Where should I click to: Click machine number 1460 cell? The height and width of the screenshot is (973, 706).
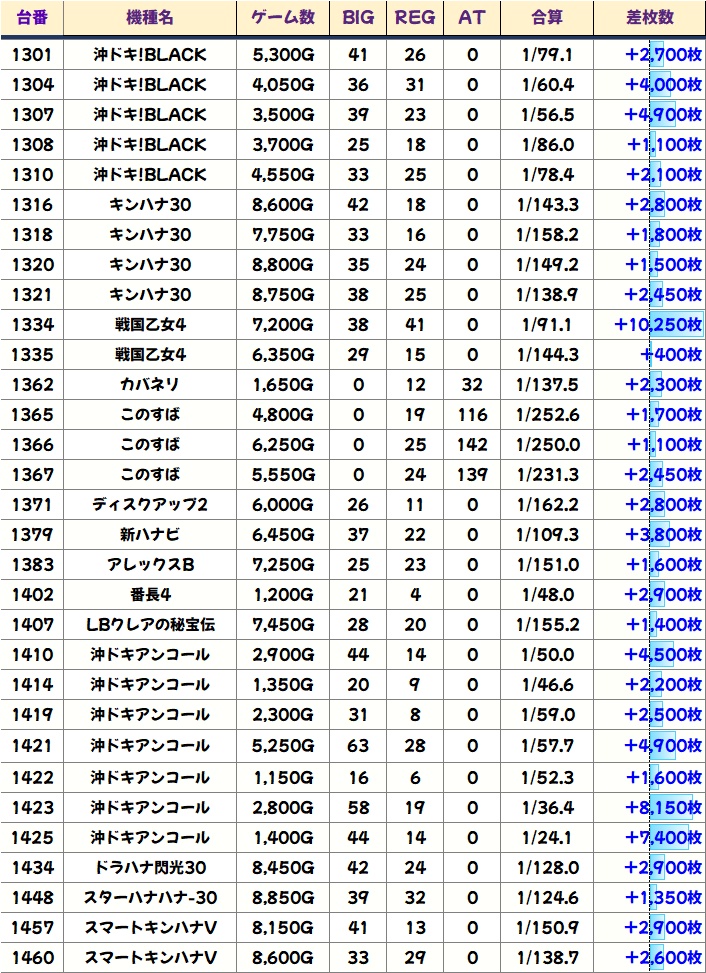[32, 957]
